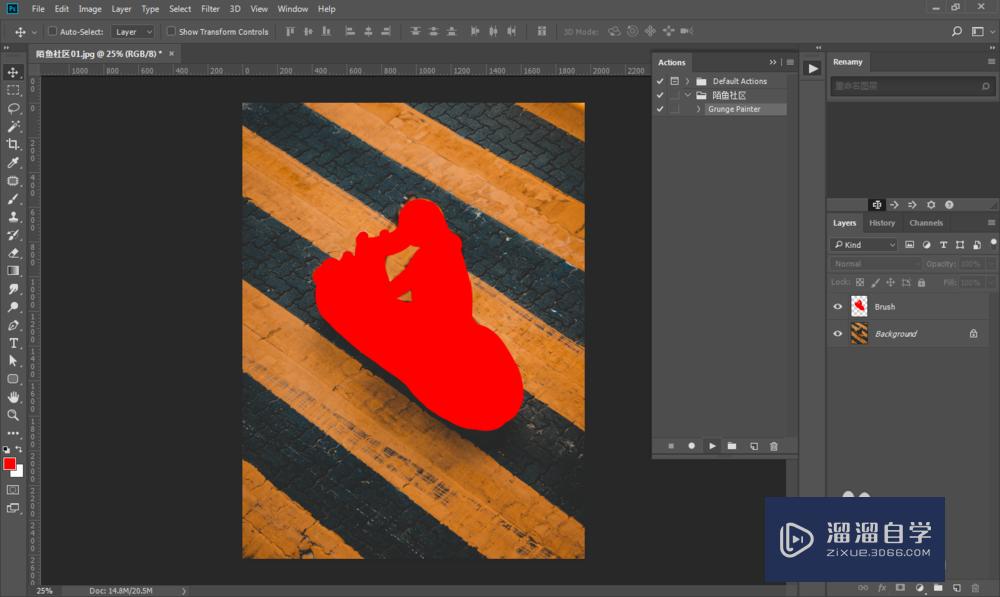Expand the Default Actions folder
The height and width of the screenshot is (597, 1000).
(688, 81)
